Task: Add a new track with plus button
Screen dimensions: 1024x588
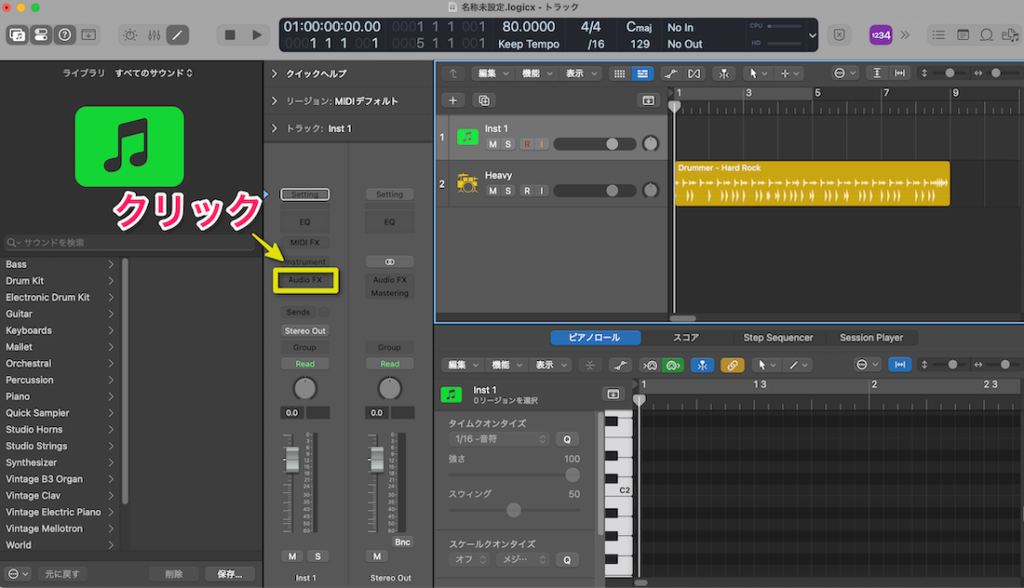Action: [x=453, y=101]
